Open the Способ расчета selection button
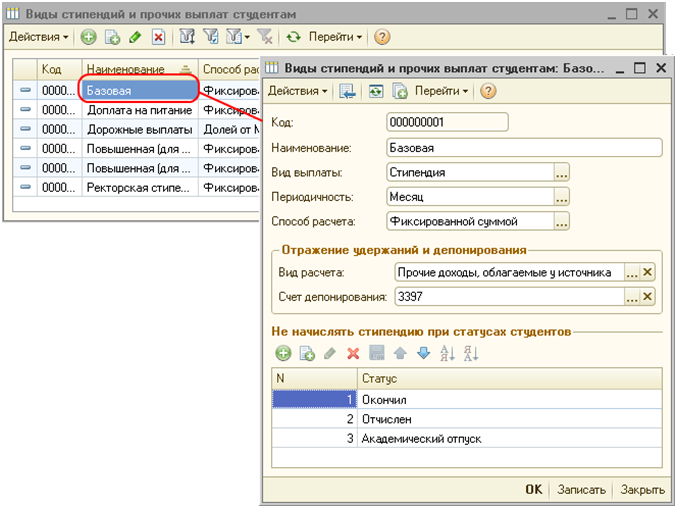This screenshot has width=677, height=508. tap(562, 221)
